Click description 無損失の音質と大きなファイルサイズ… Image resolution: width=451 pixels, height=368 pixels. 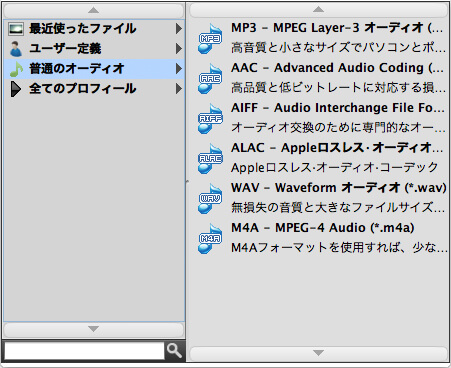[338, 208]
